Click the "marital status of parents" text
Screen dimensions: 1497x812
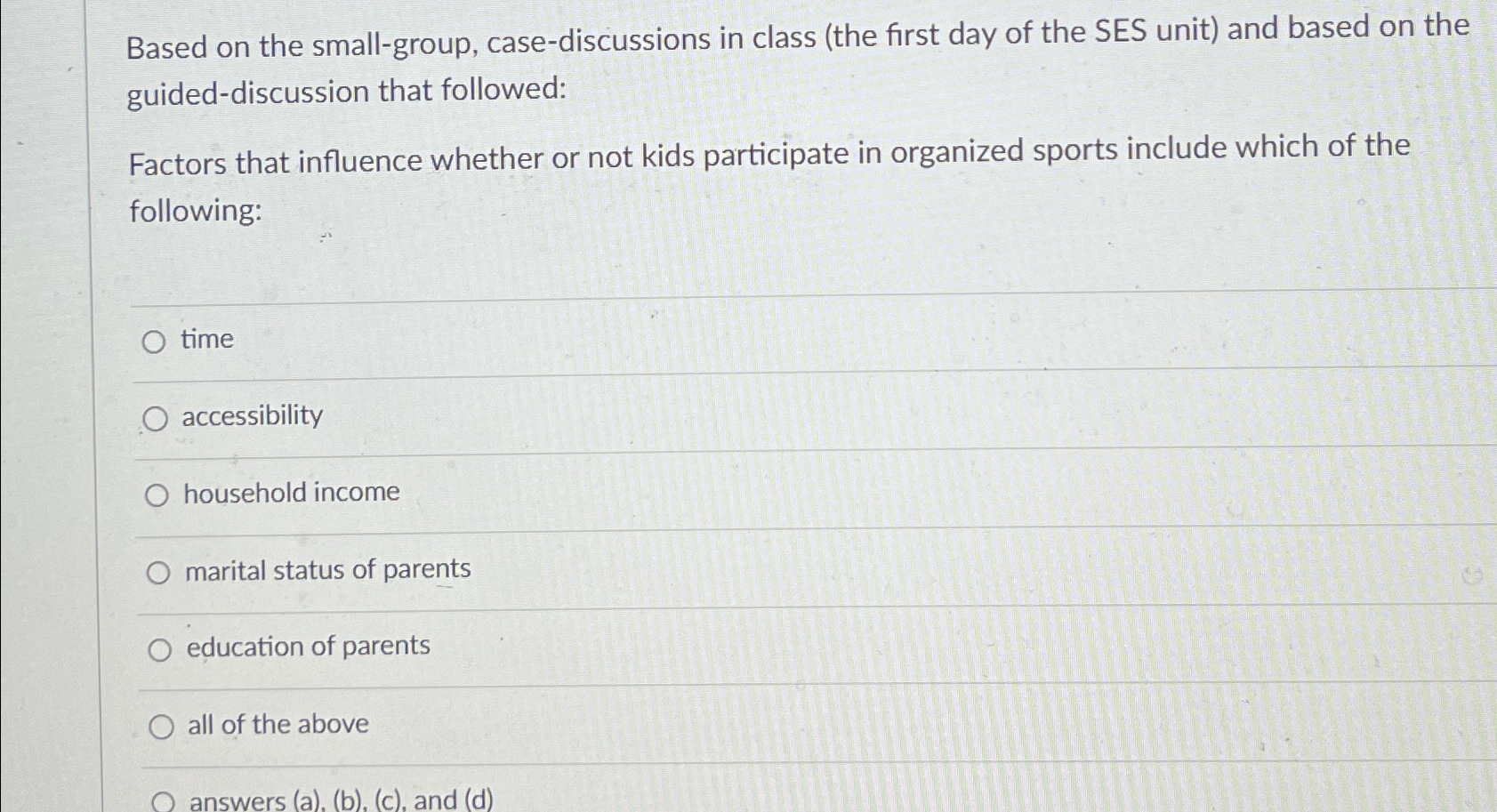pyautogui.click(x=326, y=570)
